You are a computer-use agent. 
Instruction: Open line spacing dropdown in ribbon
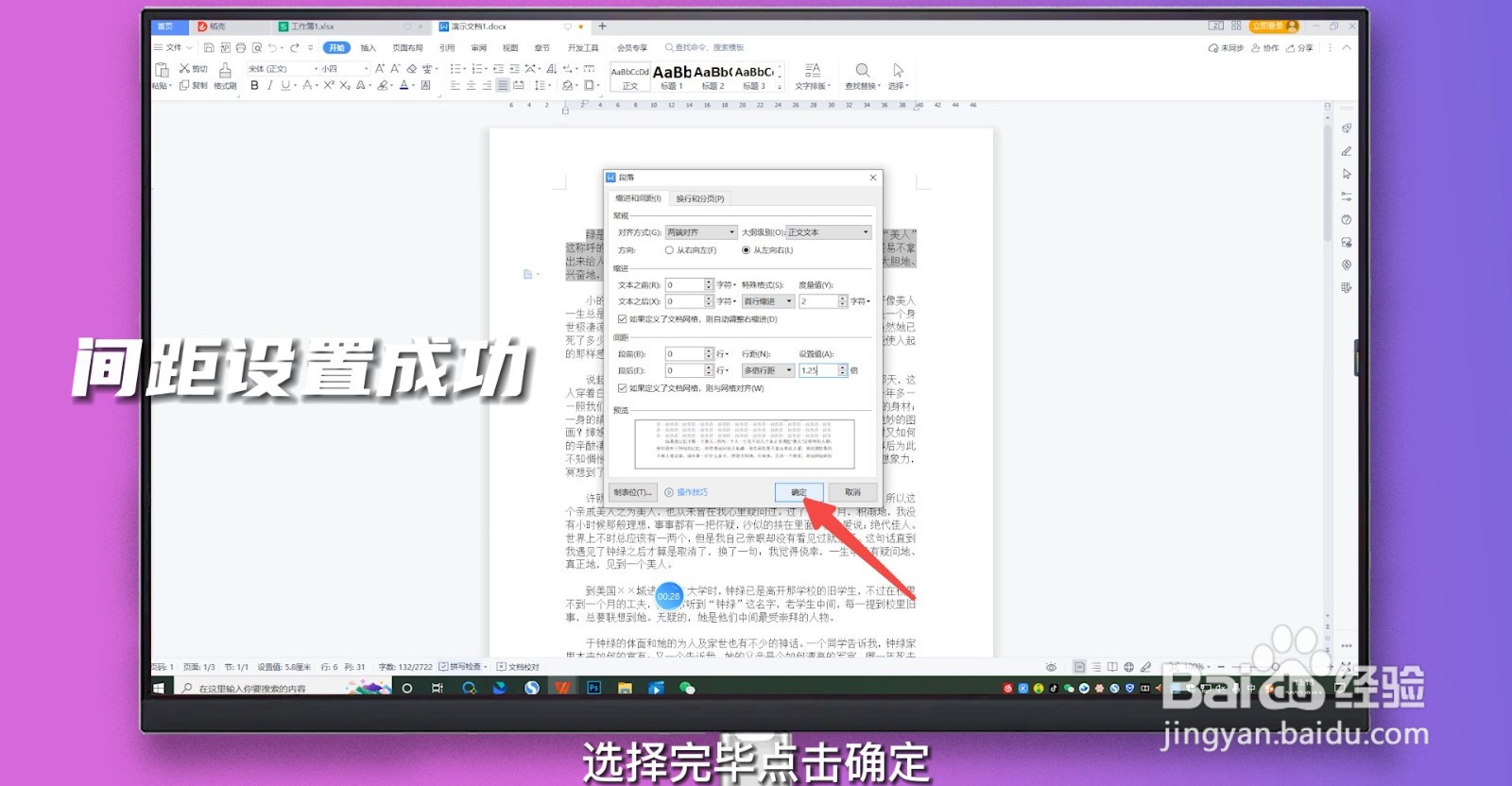541,85
